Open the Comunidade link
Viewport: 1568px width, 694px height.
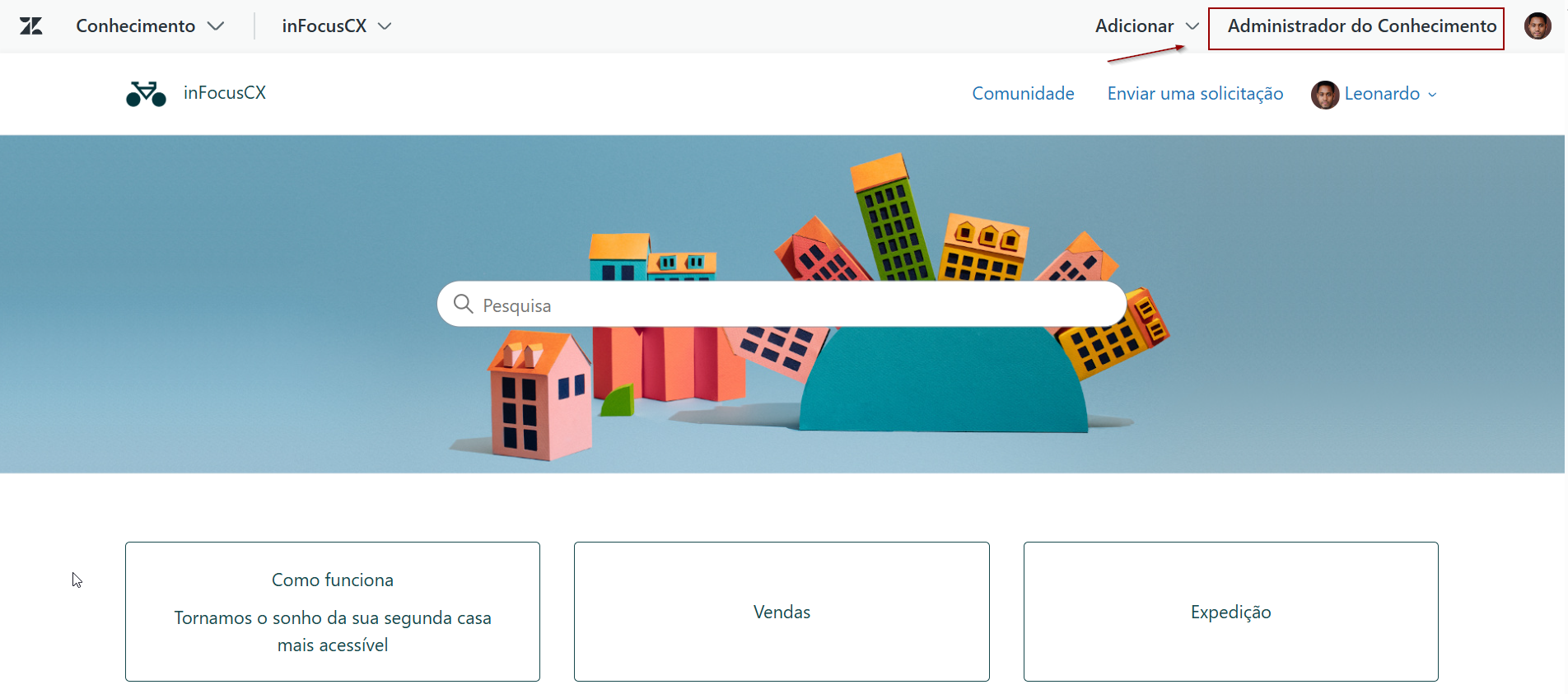pos(1023,94)
